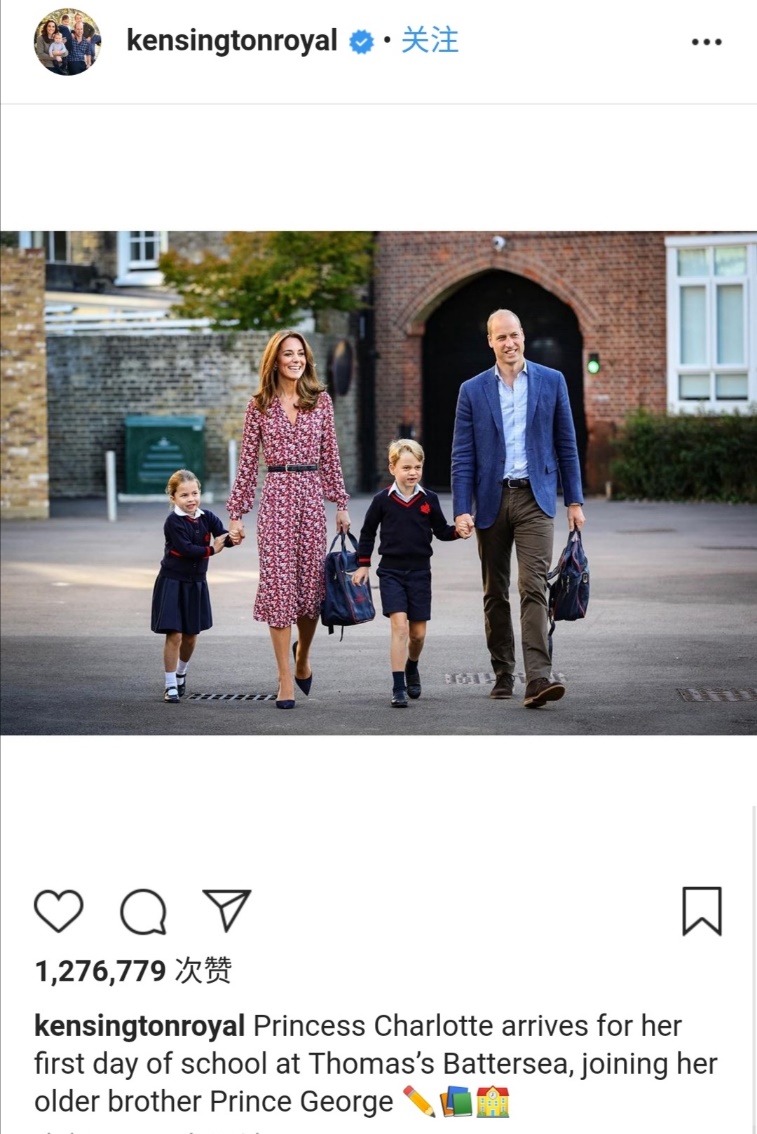View the 1,276,779 likes list
Image resolution: width=757 pixels, height=1134 pixels.
(133, 971)
